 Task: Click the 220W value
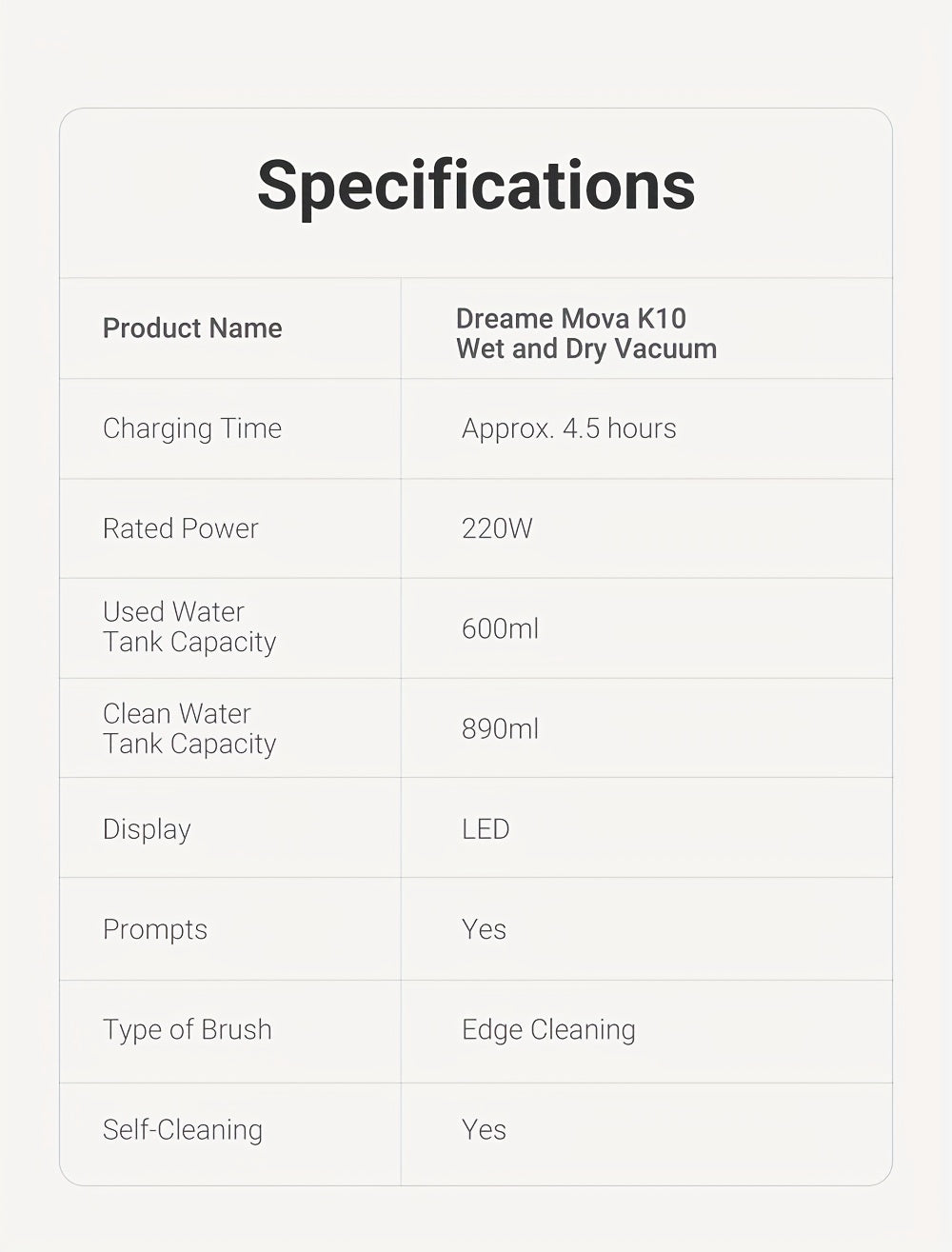tap(497, 528)
